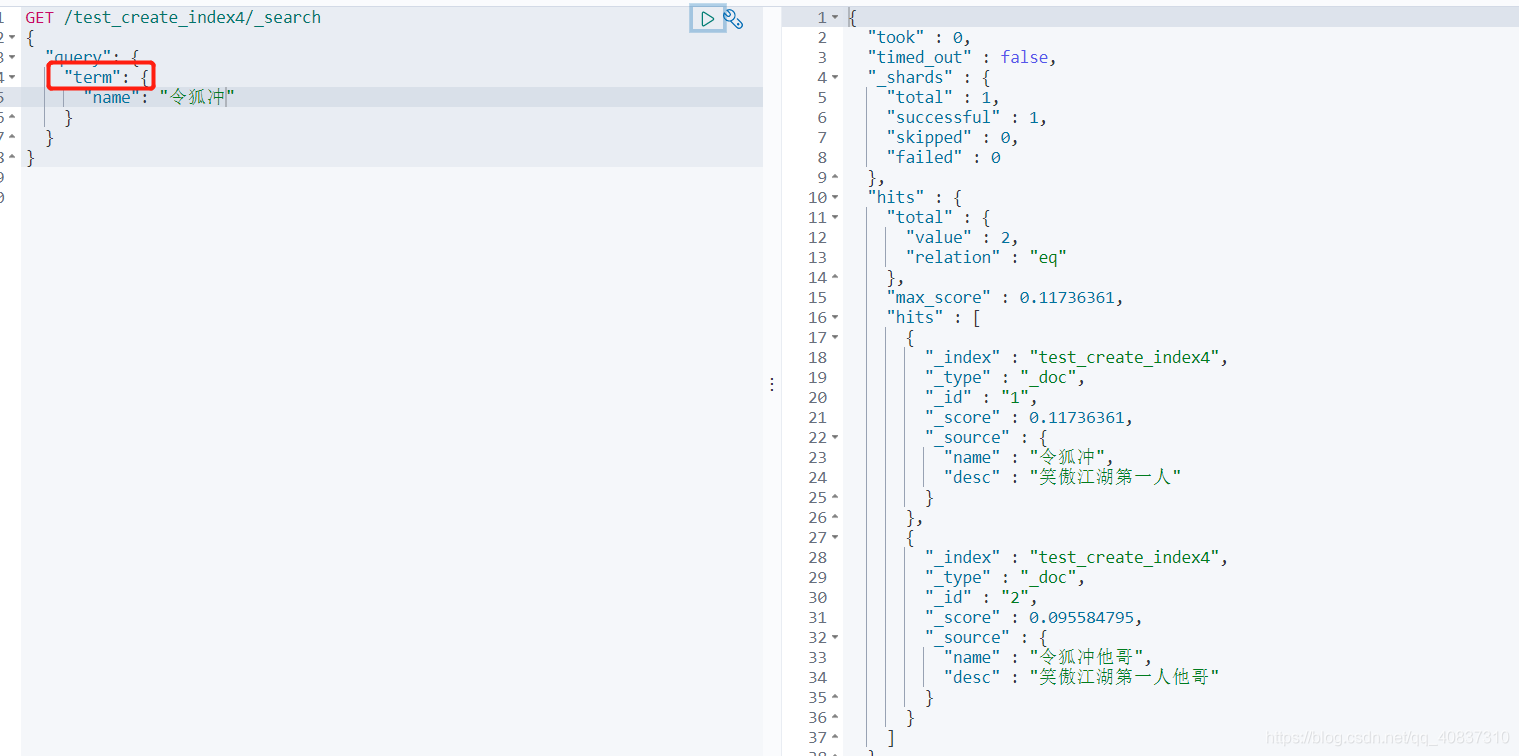1519x756 pixels.
Task: Click the "笑傲江湖第一人他哥" desc value
Action: coord(1125,677)
